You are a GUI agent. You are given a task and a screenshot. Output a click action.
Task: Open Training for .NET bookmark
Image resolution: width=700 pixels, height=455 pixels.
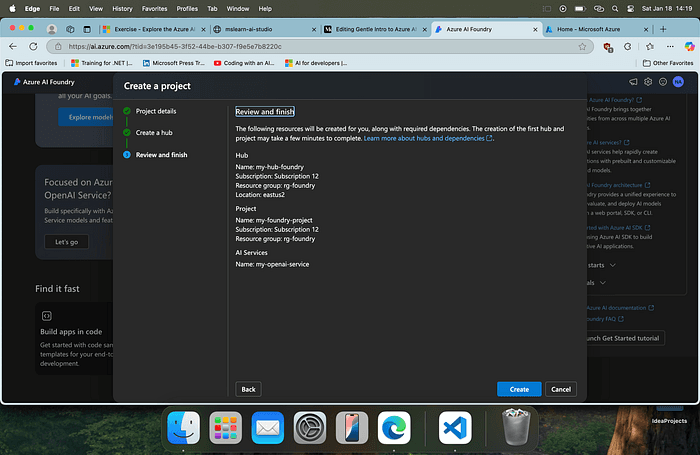pyautogui.click(x=102, y=63)
